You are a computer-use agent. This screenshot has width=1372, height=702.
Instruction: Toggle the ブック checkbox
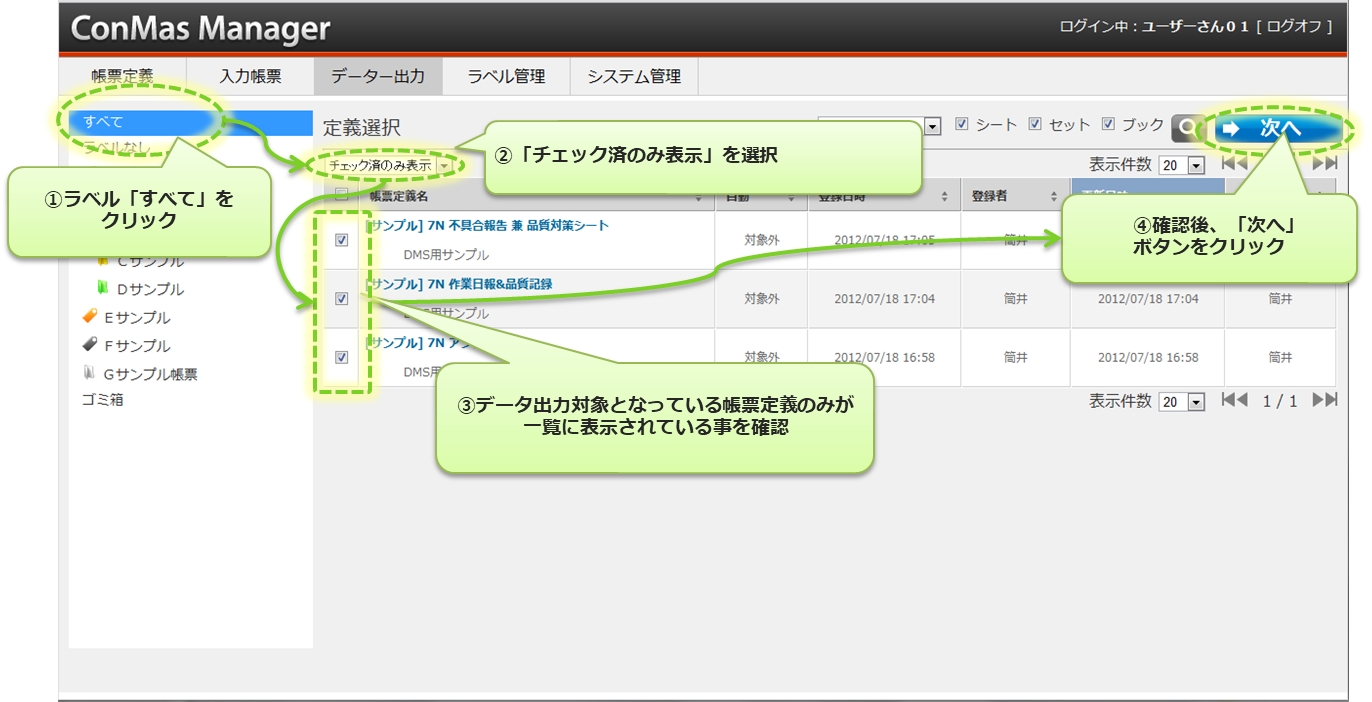click(1108, 125)
